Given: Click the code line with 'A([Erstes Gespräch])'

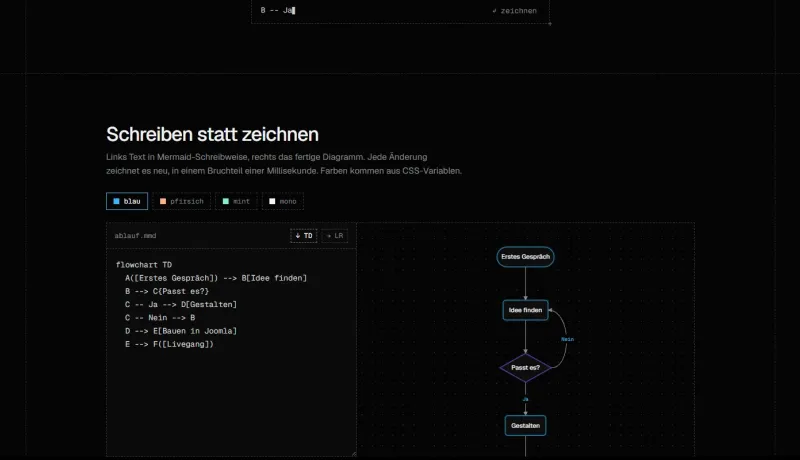Looking at the screenshot, I should (216, 278).
